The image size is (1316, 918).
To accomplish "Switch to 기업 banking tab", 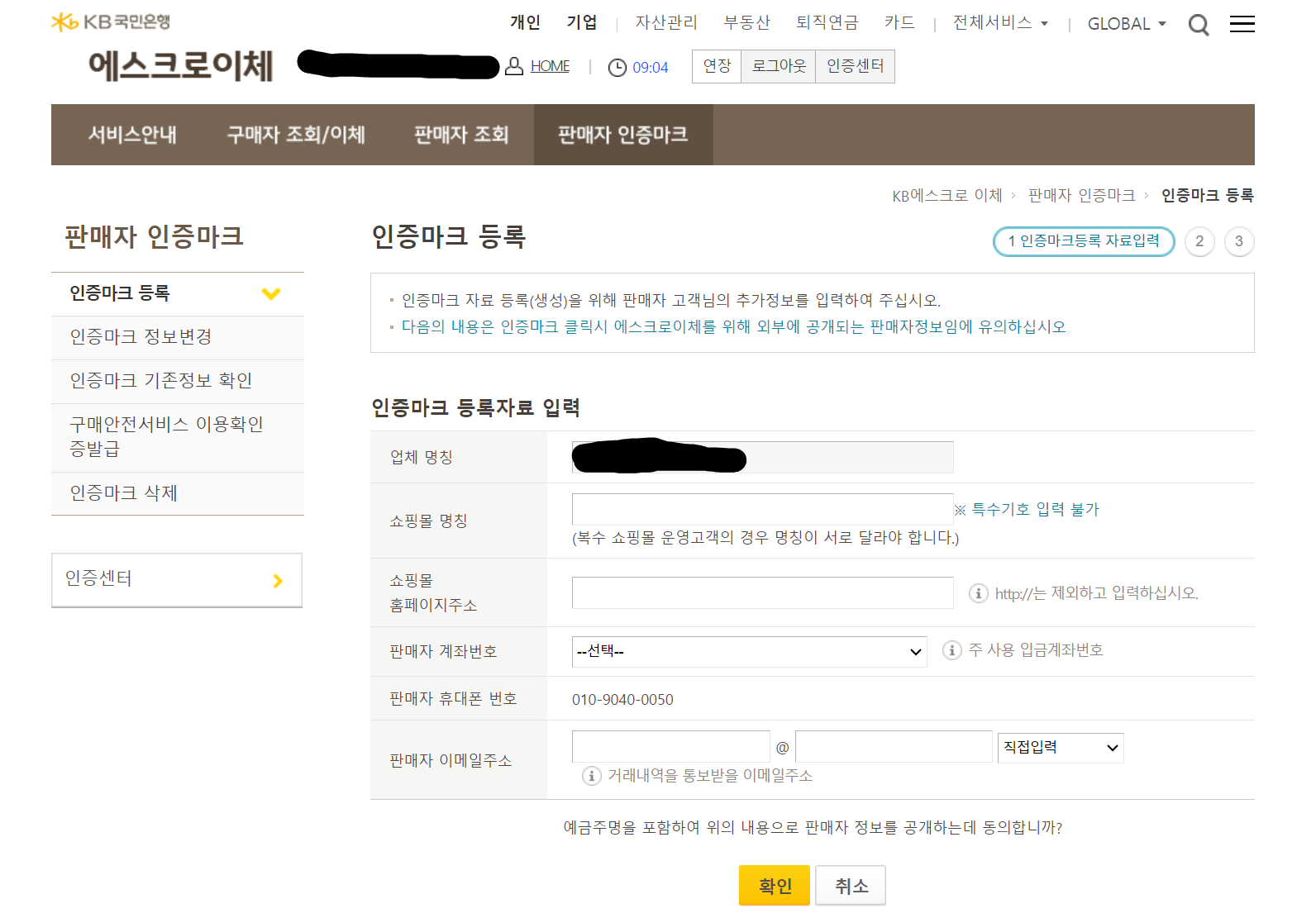I will point(582,22).
